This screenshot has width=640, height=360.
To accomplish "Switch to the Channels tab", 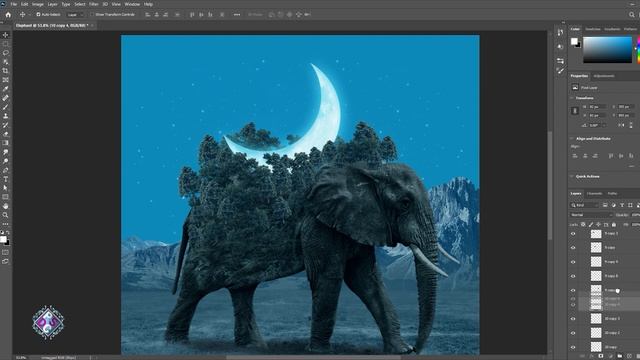I will [x=594, y=193].
